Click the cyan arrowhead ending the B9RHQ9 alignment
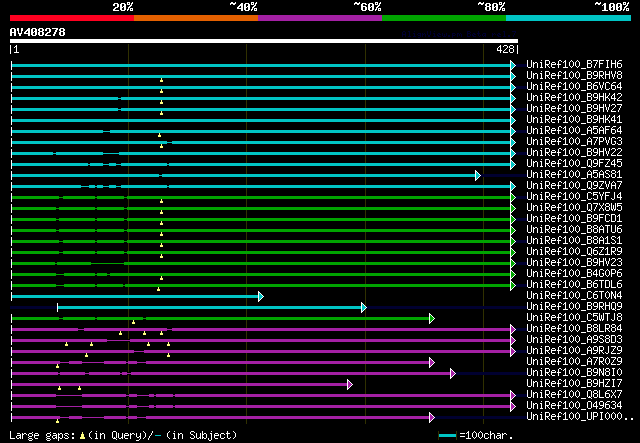The image size is (640, 443). click(364, 307)
